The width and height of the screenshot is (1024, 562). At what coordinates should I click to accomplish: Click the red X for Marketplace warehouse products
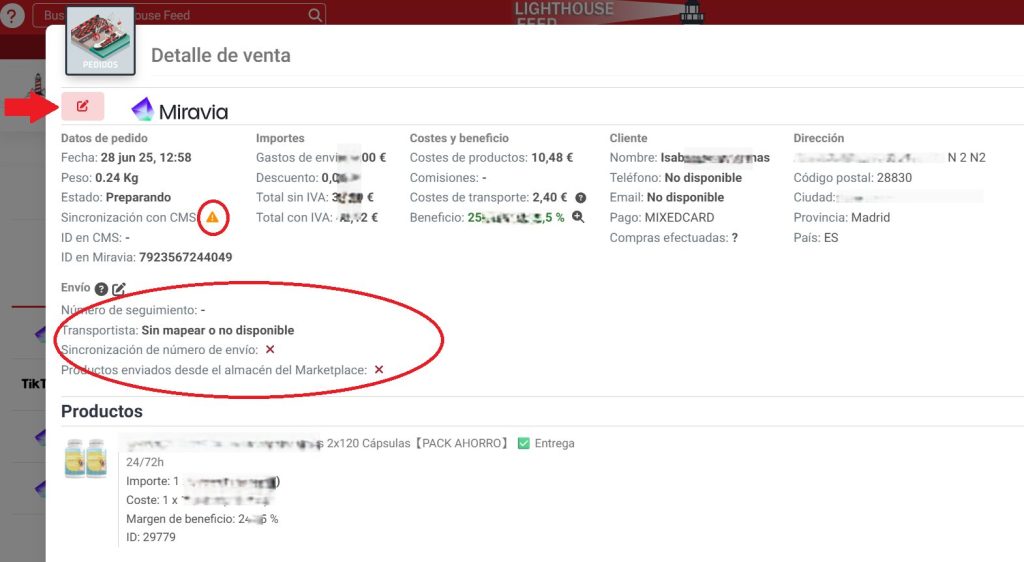[378, 370]
